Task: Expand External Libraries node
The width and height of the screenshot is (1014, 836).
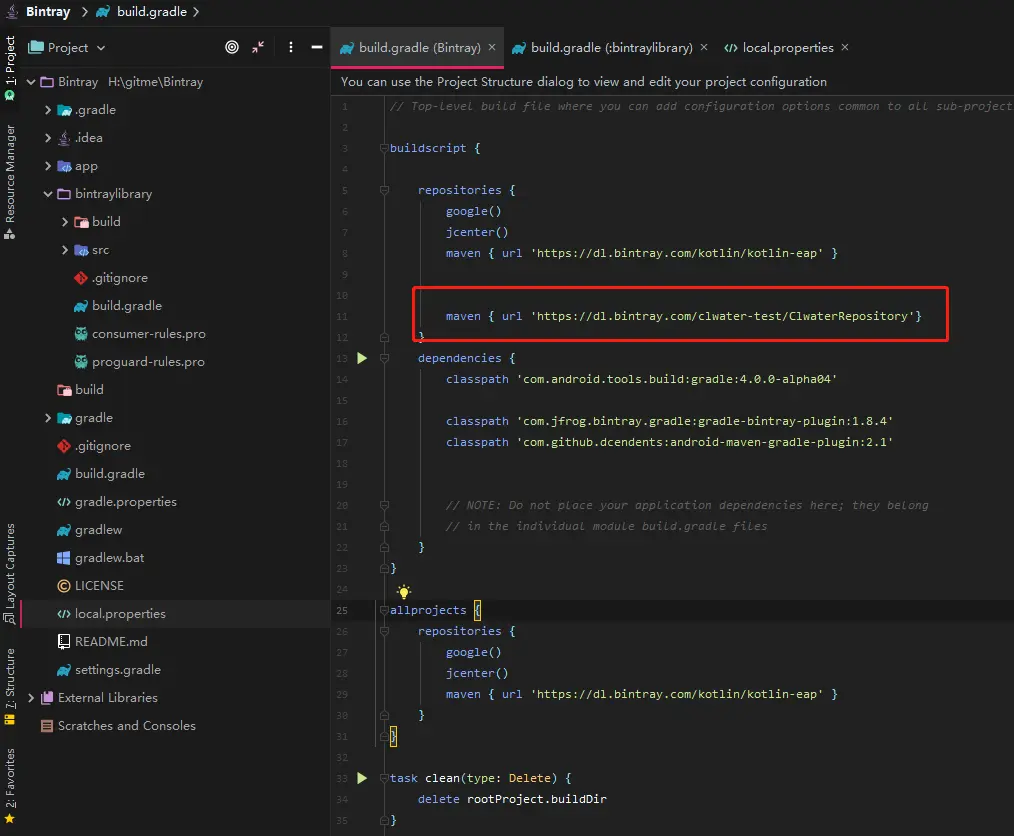Action: coord(31,698)
